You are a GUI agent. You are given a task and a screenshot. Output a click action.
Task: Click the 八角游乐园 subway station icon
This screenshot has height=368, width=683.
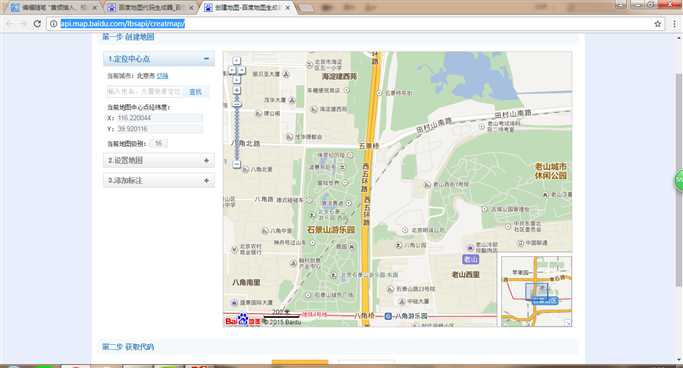[x=388, y=317]
